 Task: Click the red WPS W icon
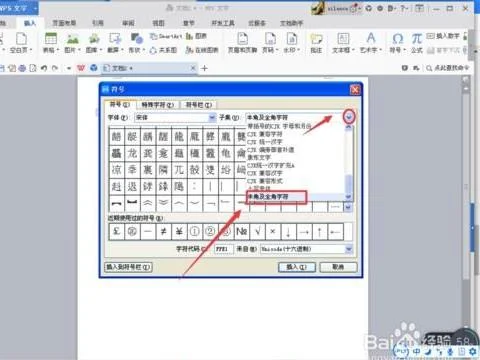81,68
